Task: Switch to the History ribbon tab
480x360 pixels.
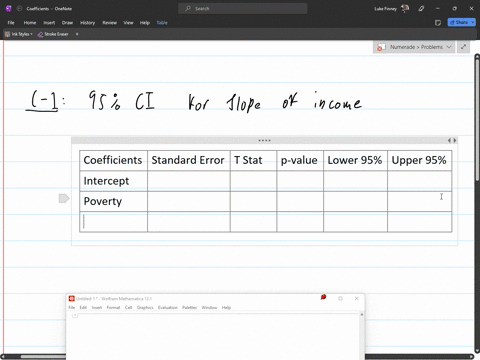Action: (87, 23)
